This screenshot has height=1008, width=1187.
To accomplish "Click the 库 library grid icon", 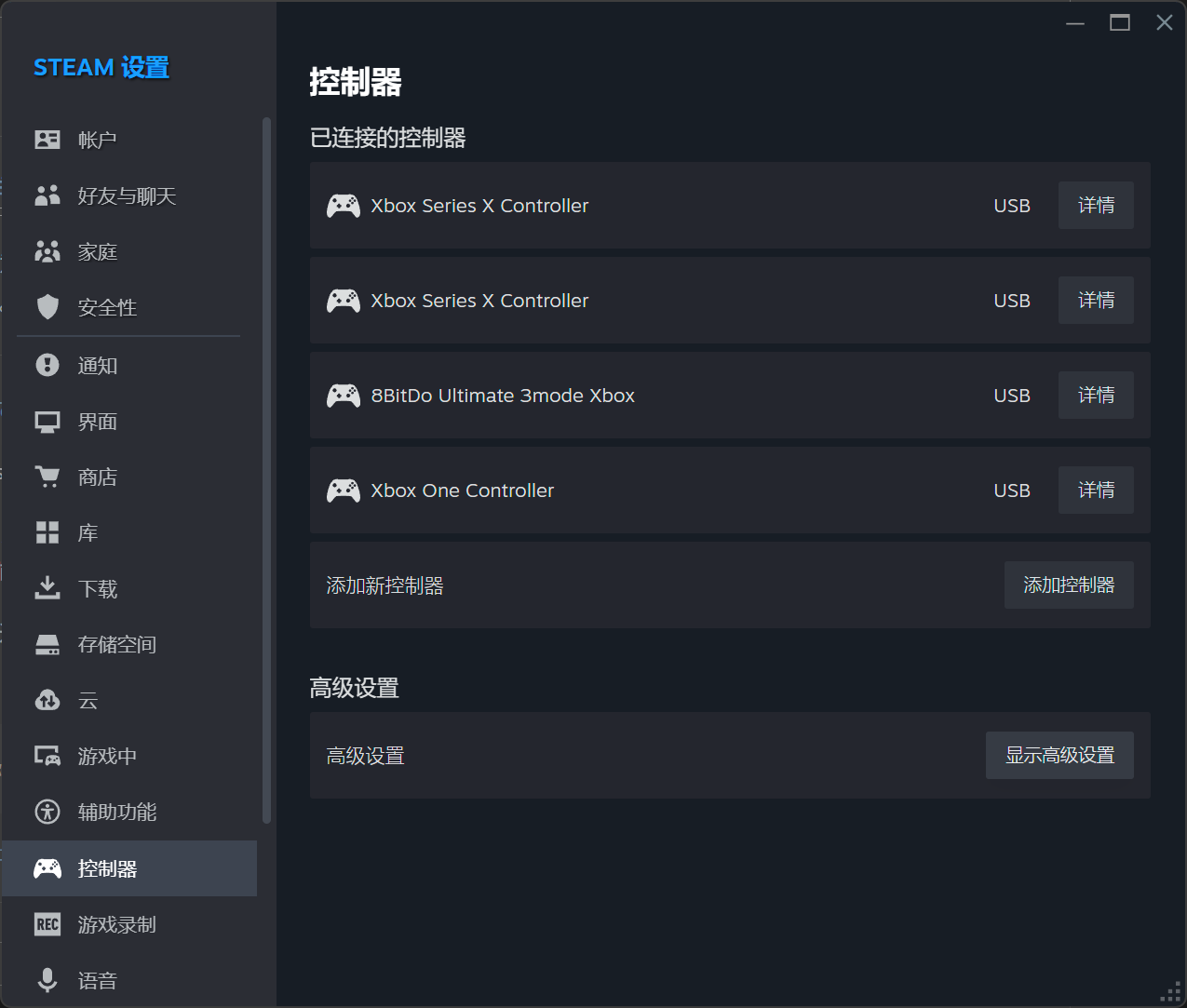I will (47, 532).
